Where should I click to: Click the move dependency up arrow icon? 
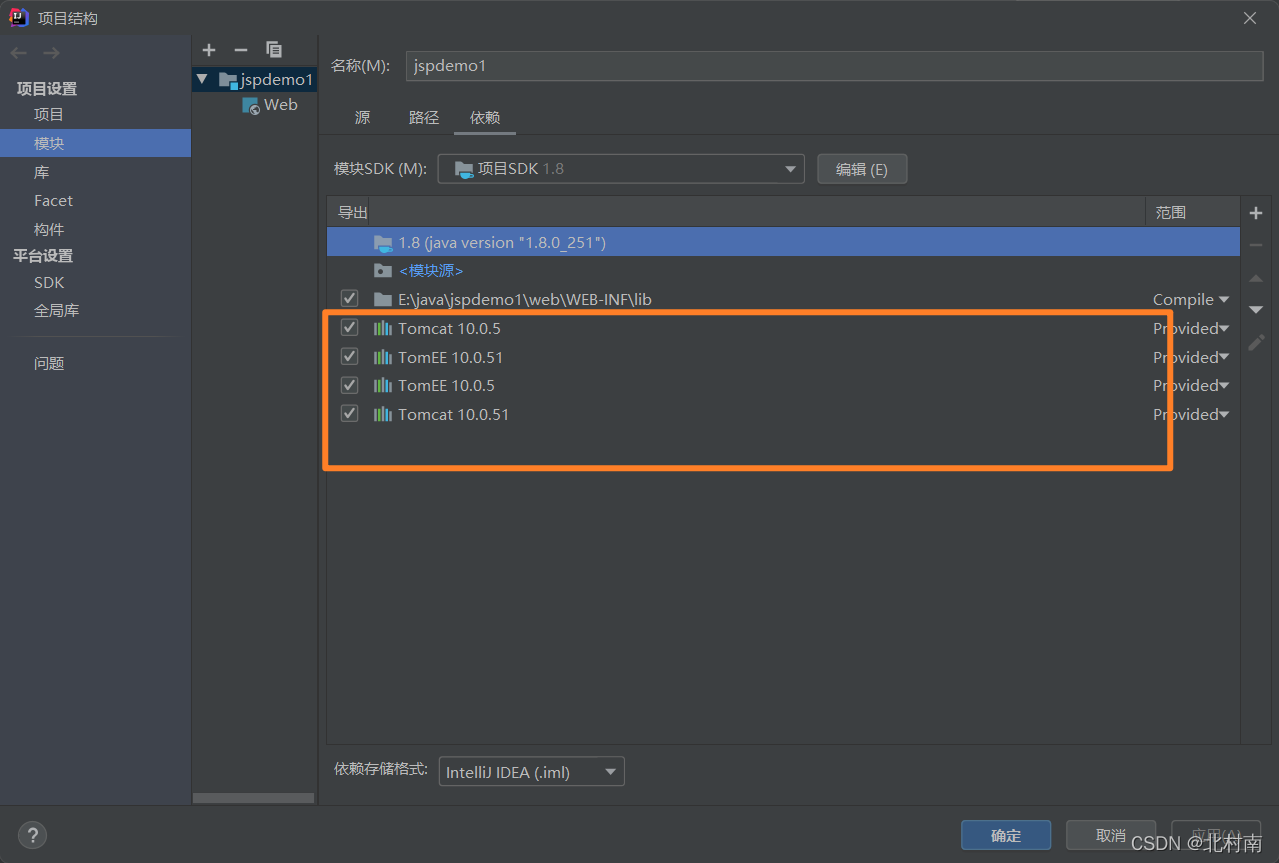[1255, 278]
